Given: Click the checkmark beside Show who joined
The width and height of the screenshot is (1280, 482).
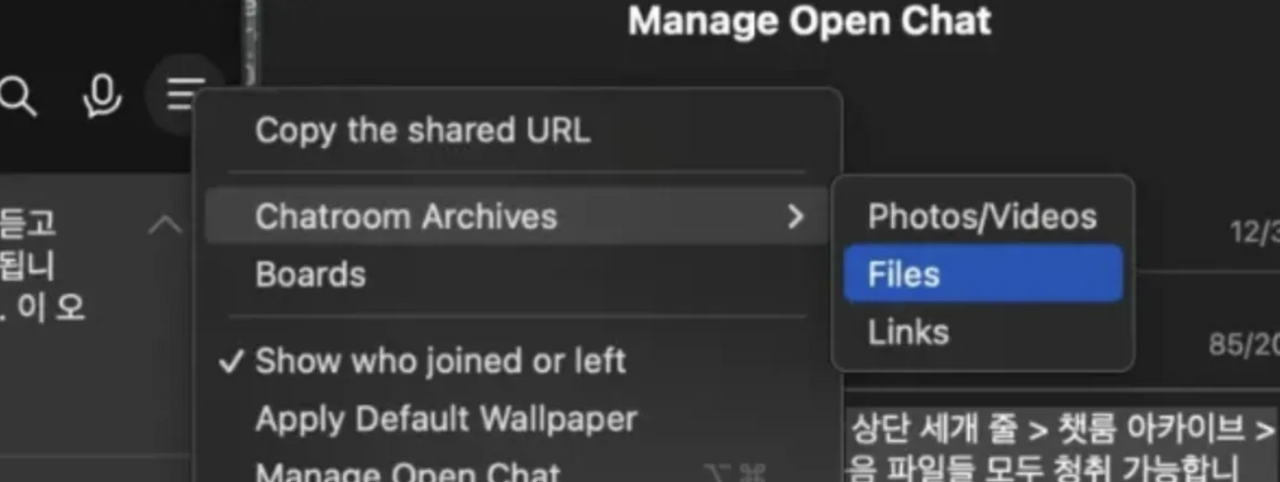Looking at the screenshot, I should coord(232,361).
